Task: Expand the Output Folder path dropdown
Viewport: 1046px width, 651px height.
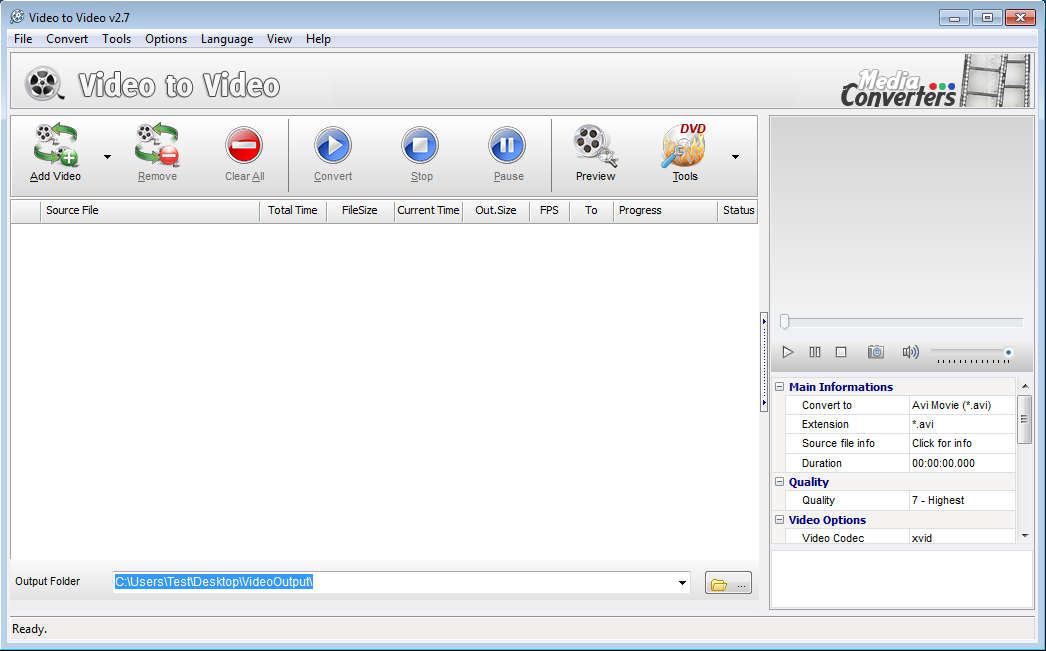Action: click(x=682, y=583)
